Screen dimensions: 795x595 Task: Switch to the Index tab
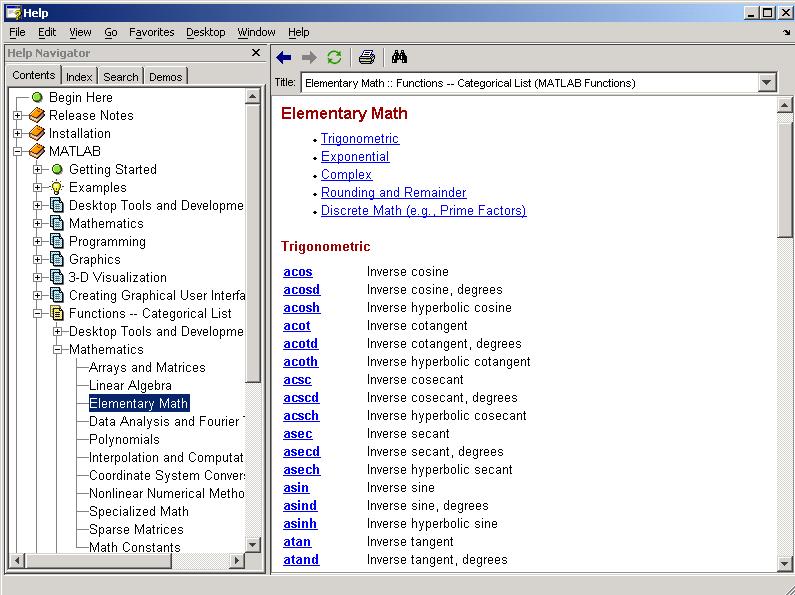[x=79, y=77]
